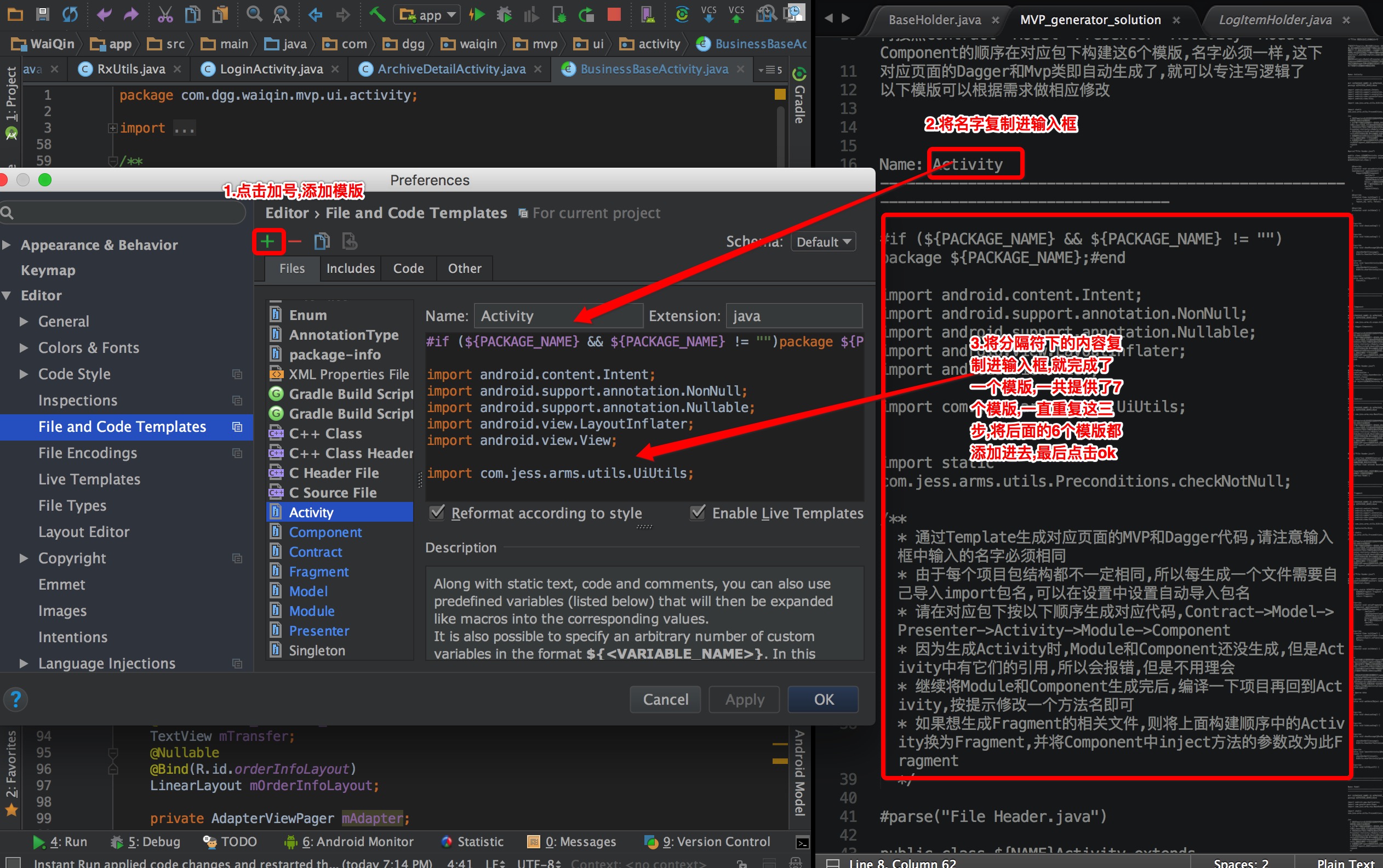1383x868 pixels.
Task: Click the preferences help question mark icon
Action: pyautogui.click(x=15, y=699)
